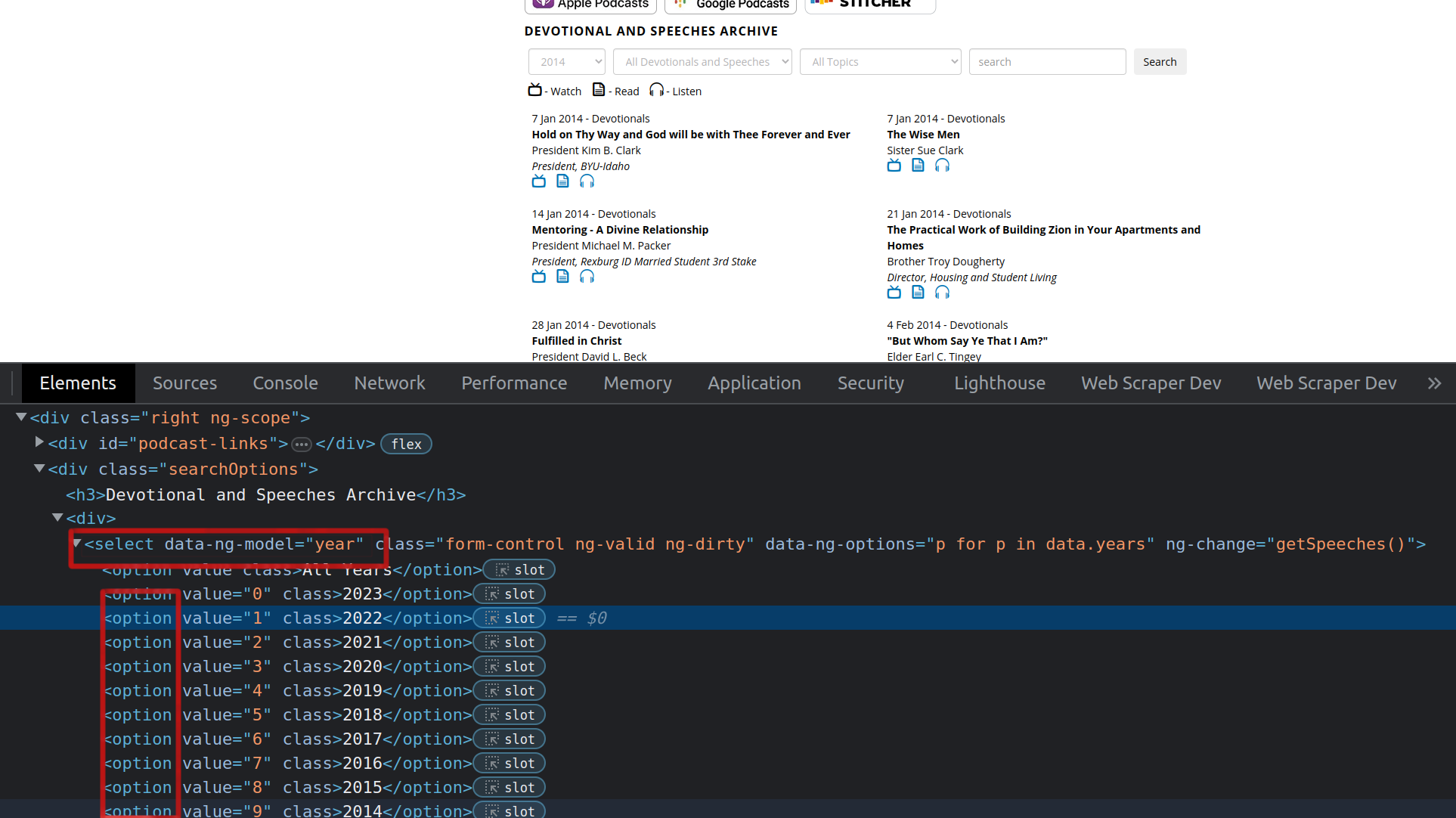
Task: Click the Google Podcasts button
Action: (x=730, y=4)
